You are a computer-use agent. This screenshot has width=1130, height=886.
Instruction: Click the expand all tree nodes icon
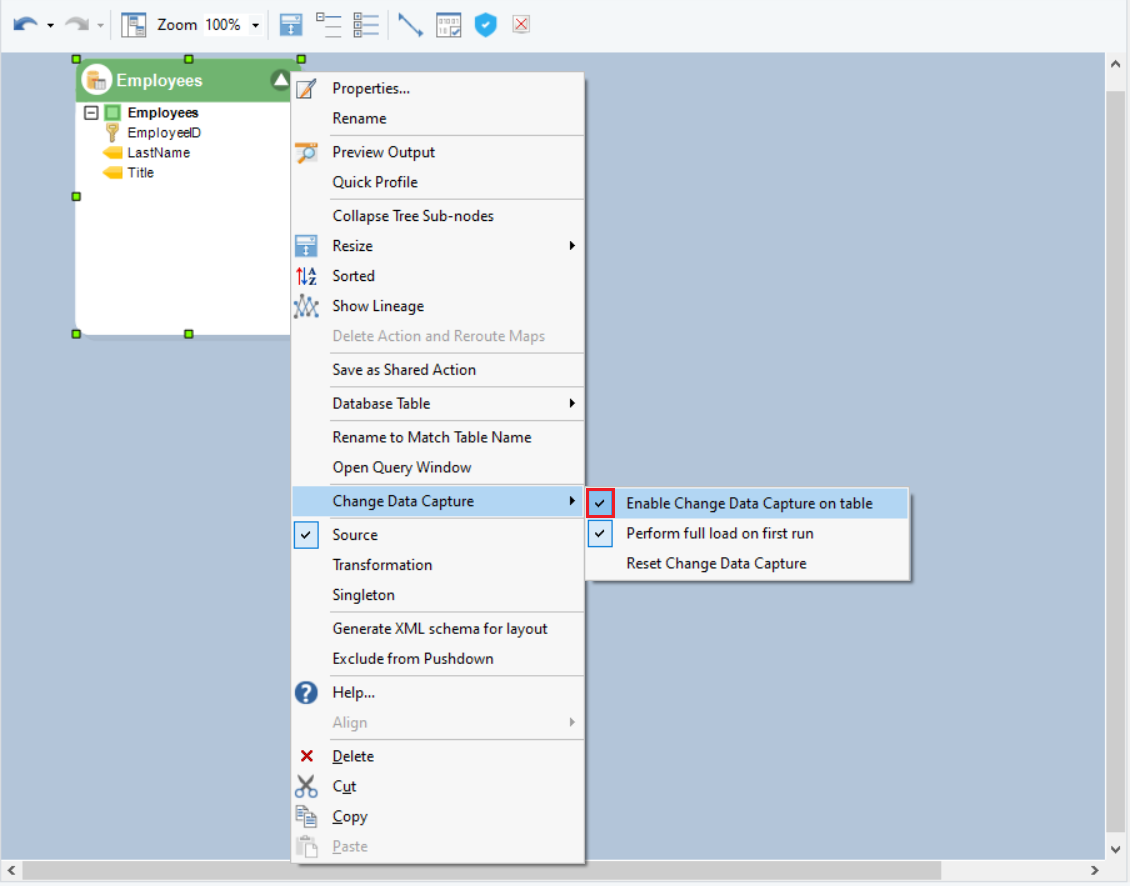pos(366,25)
